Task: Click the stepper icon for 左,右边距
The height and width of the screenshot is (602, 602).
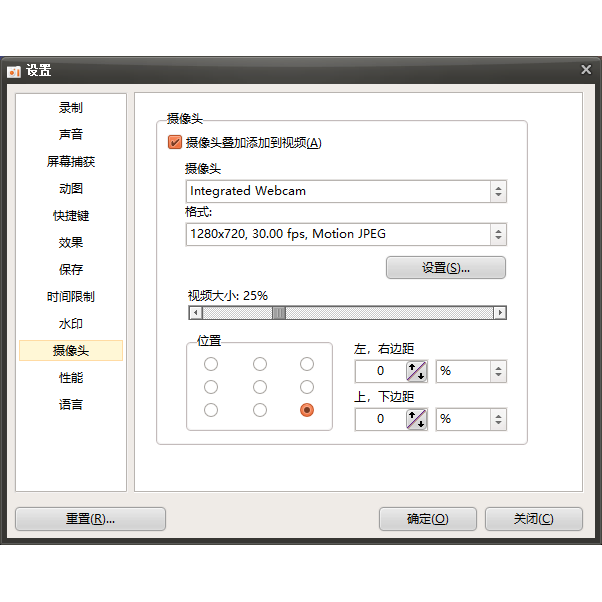Action: click(417, 371)
